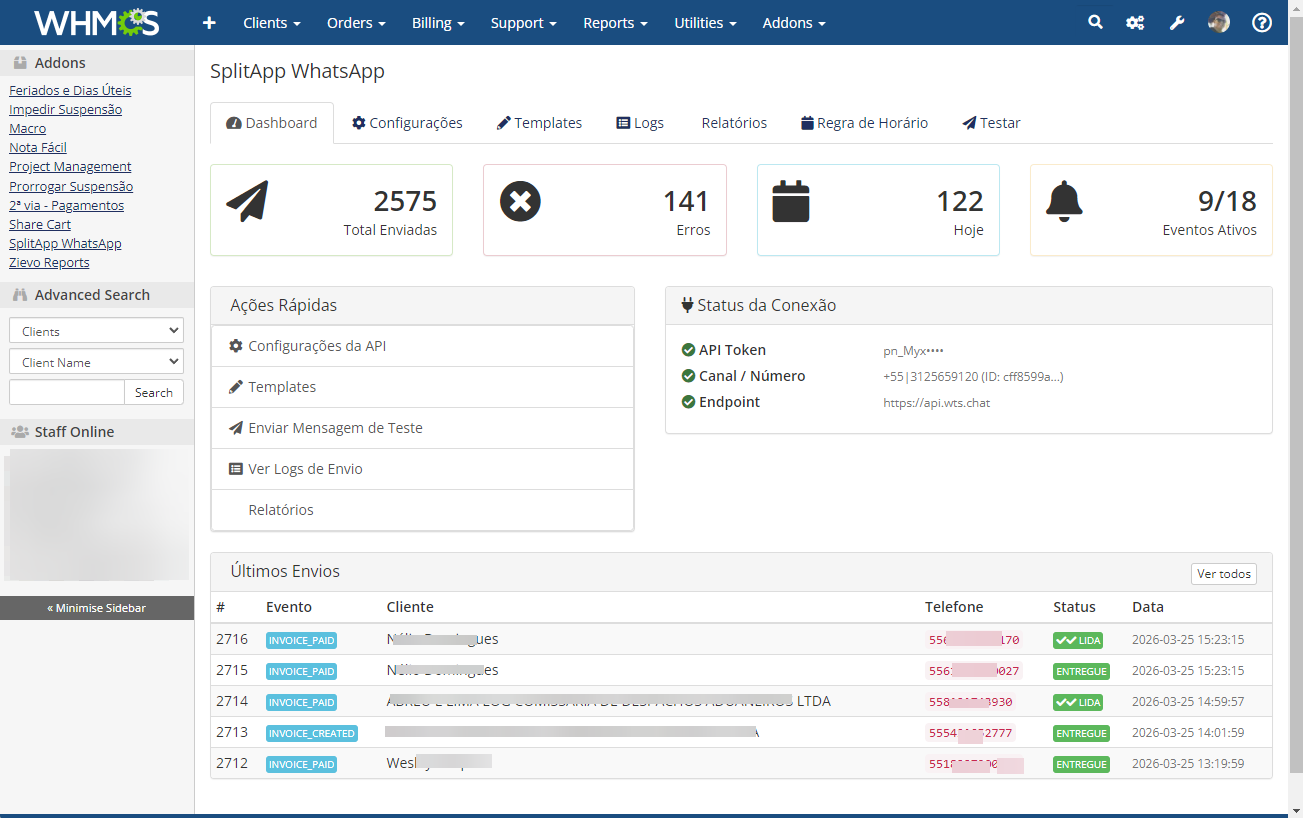The width and height of the screenshot is (1303, 818).
Task: Open Ver Logs de Envio action
Action: [x=422, y=469]
